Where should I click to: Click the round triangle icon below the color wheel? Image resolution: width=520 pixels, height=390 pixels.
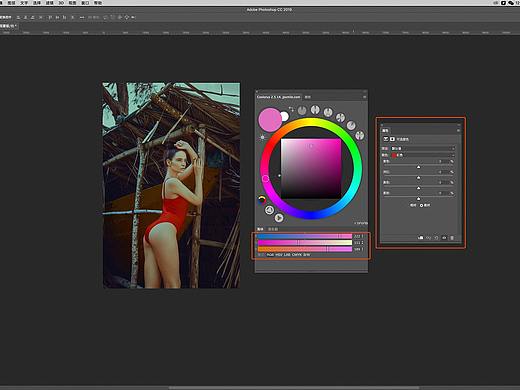pyautogui.click(x=269, y=210)
